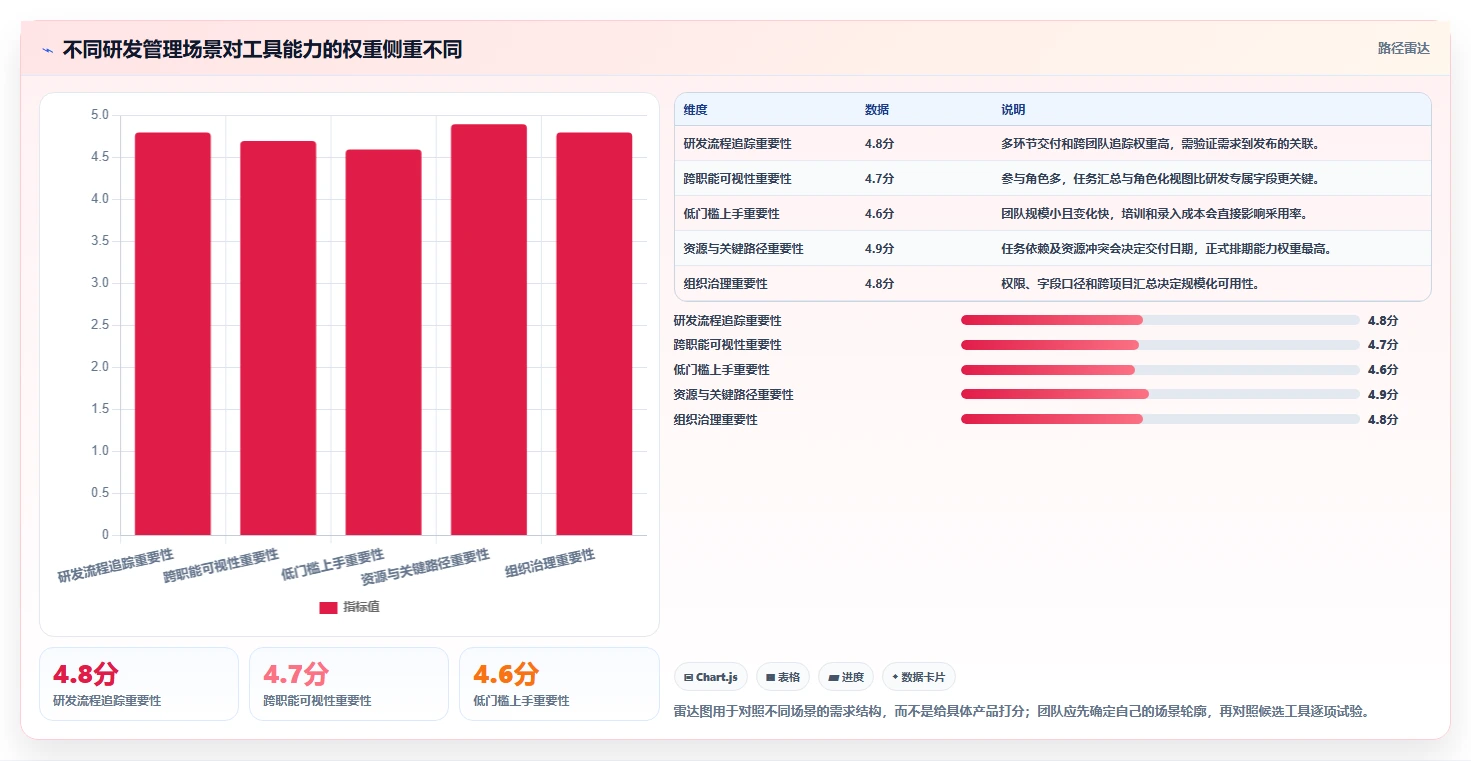Click the 跨职能可视性重要性 bar in chart
The height and width of the screenshot is (761, 1471).
coord(278,338)
